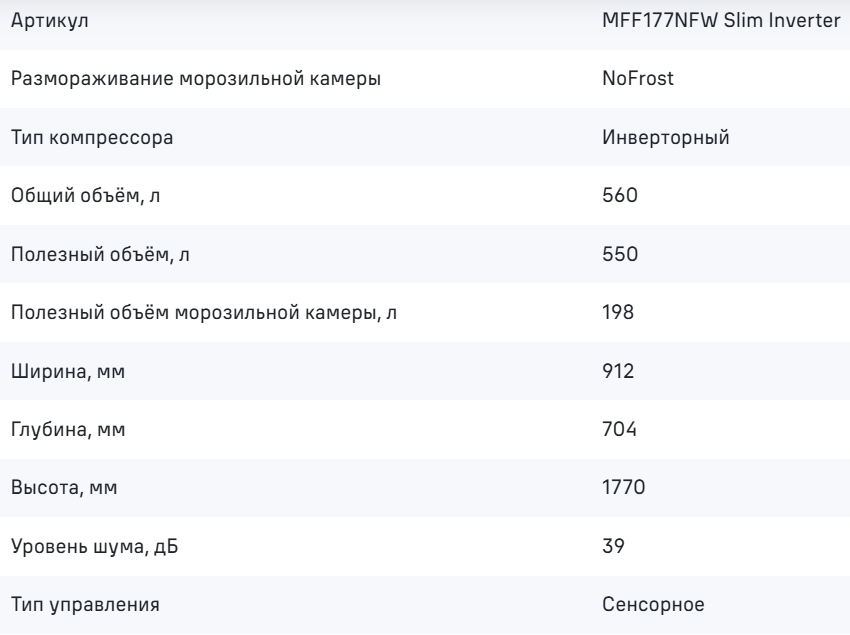
Task: Click the MFF177NFW Slim Inverter value
Action: tap(721, 20)
